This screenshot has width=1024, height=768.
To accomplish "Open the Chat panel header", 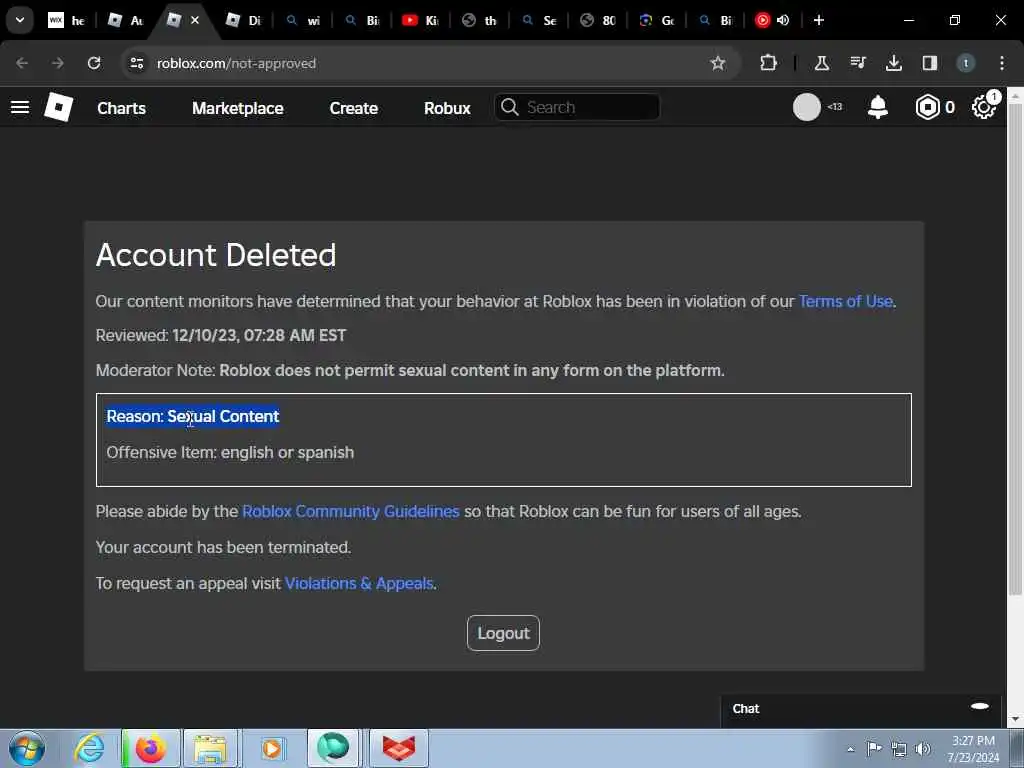I will 861,709.
